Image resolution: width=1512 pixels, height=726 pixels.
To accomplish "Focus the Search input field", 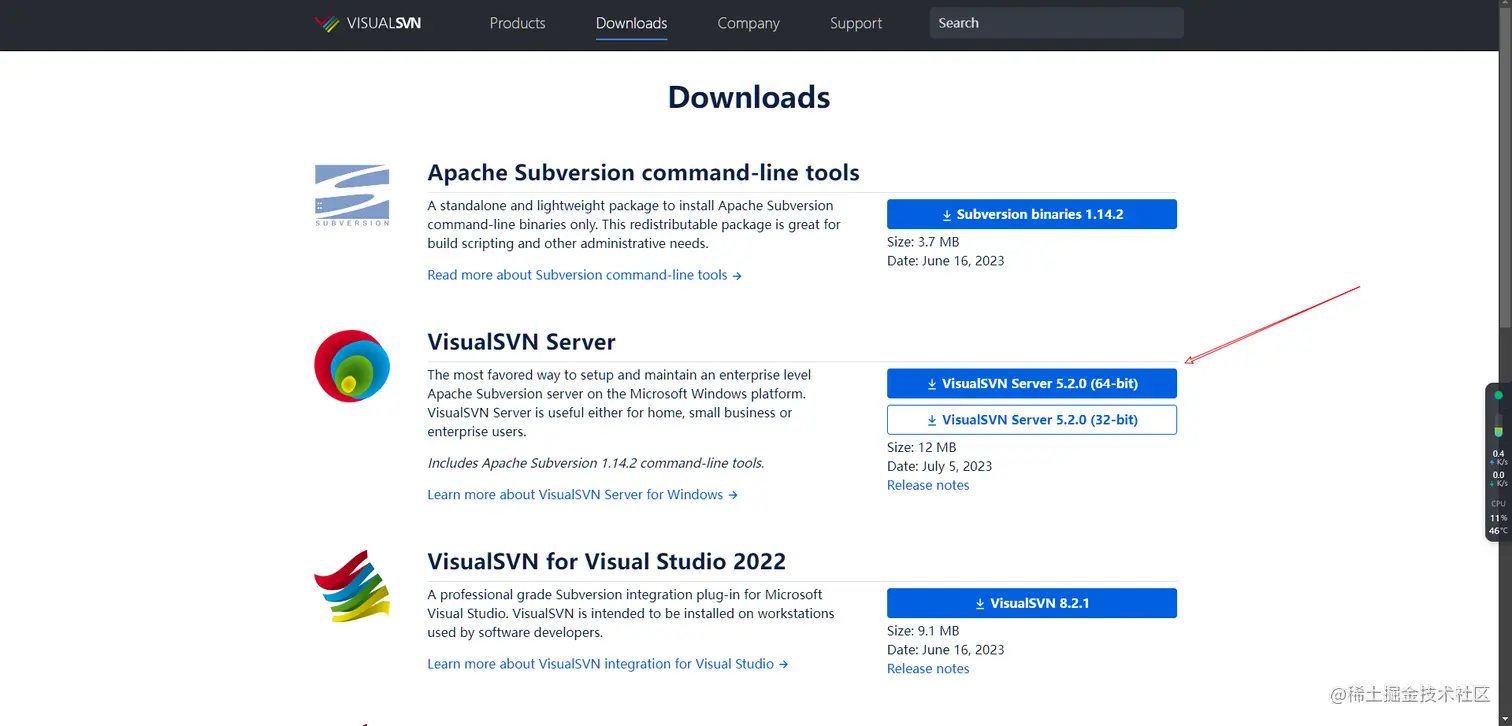I will pos(1056,23).
